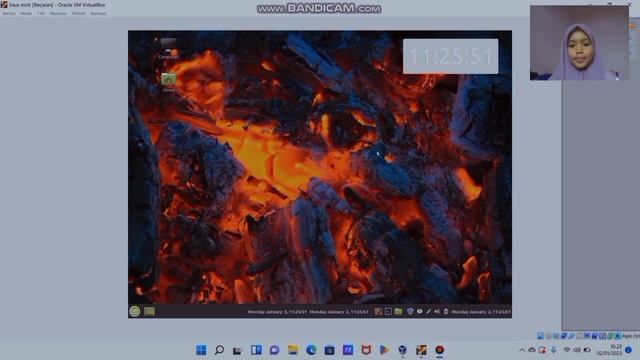Open the Widgets panel icon
The width and height of the screenshot is (640, 360).
pos(256,350)
